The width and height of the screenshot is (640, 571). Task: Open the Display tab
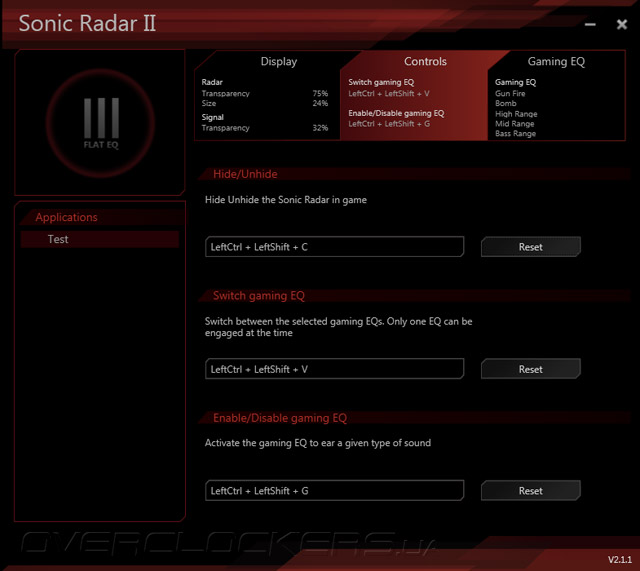coord(267,96)
